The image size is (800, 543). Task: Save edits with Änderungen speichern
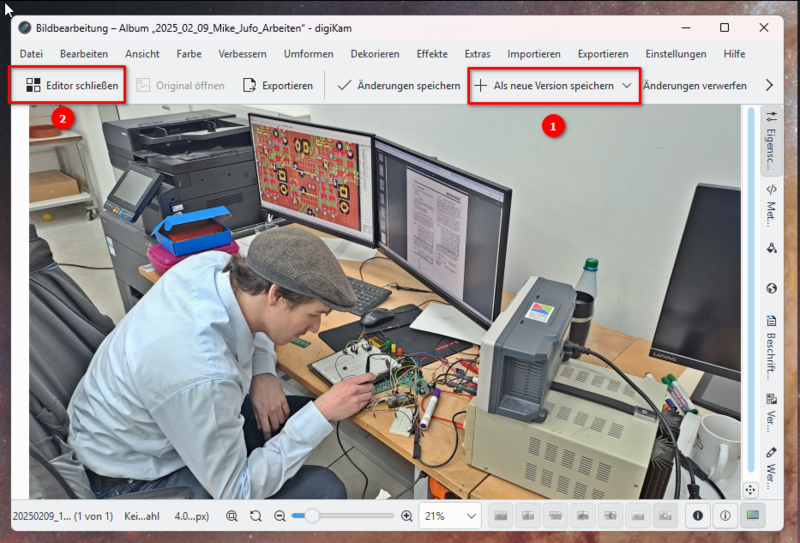(x=398, y=85)
